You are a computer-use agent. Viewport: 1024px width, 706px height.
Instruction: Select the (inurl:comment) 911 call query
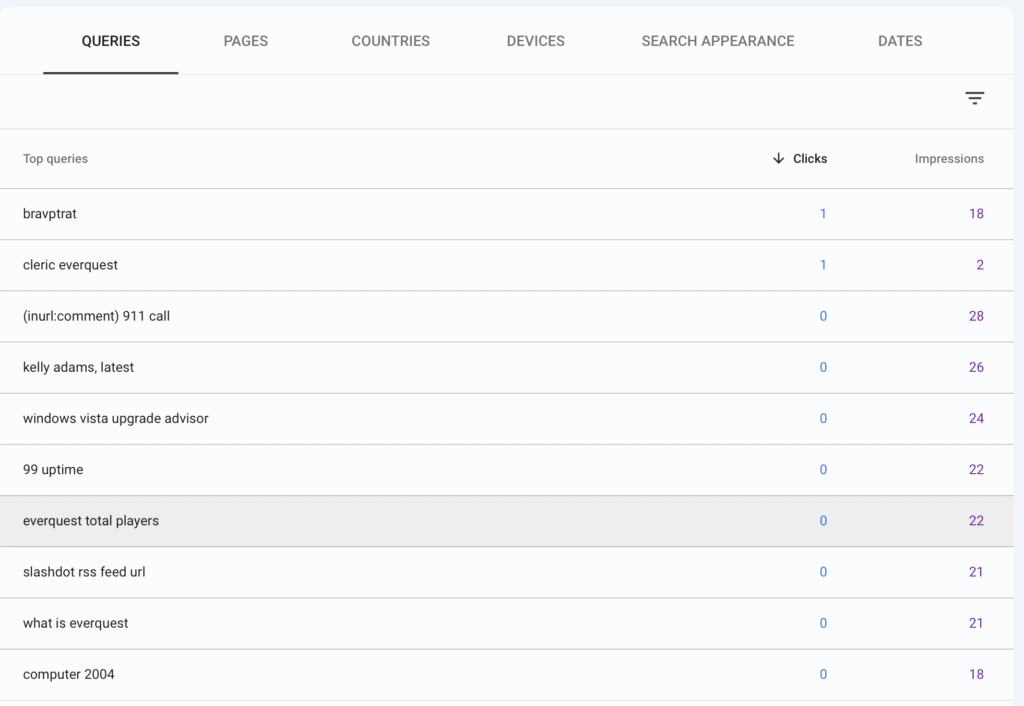coord(96,316)
